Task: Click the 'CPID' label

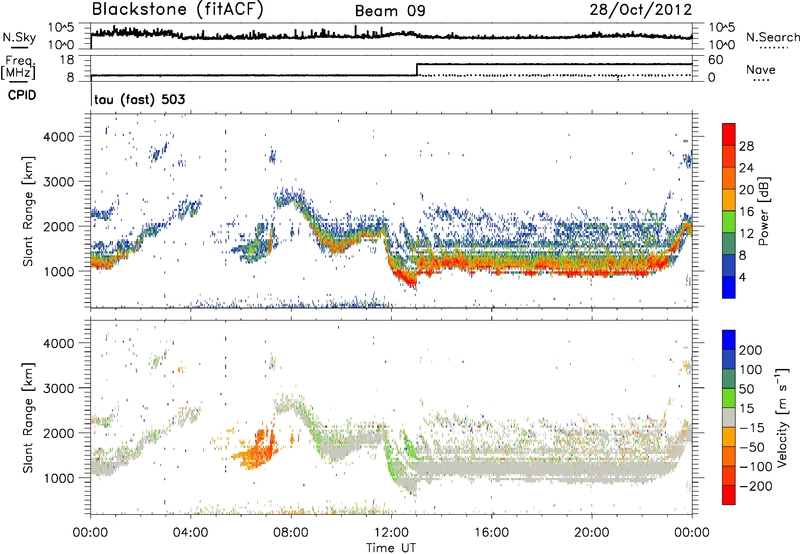Action: tap(22, 95)
